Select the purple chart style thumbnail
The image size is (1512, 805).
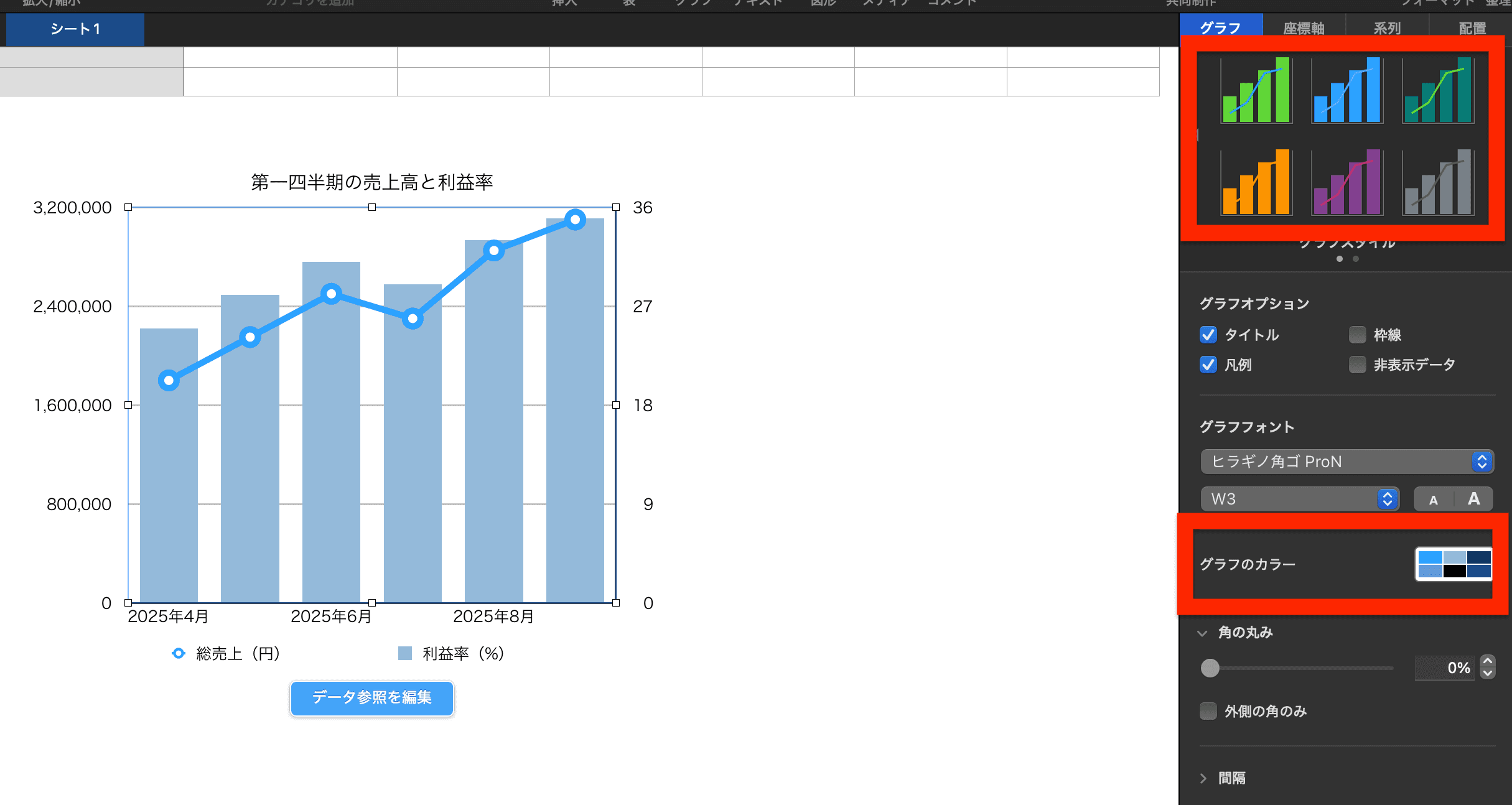point(1346,182)
